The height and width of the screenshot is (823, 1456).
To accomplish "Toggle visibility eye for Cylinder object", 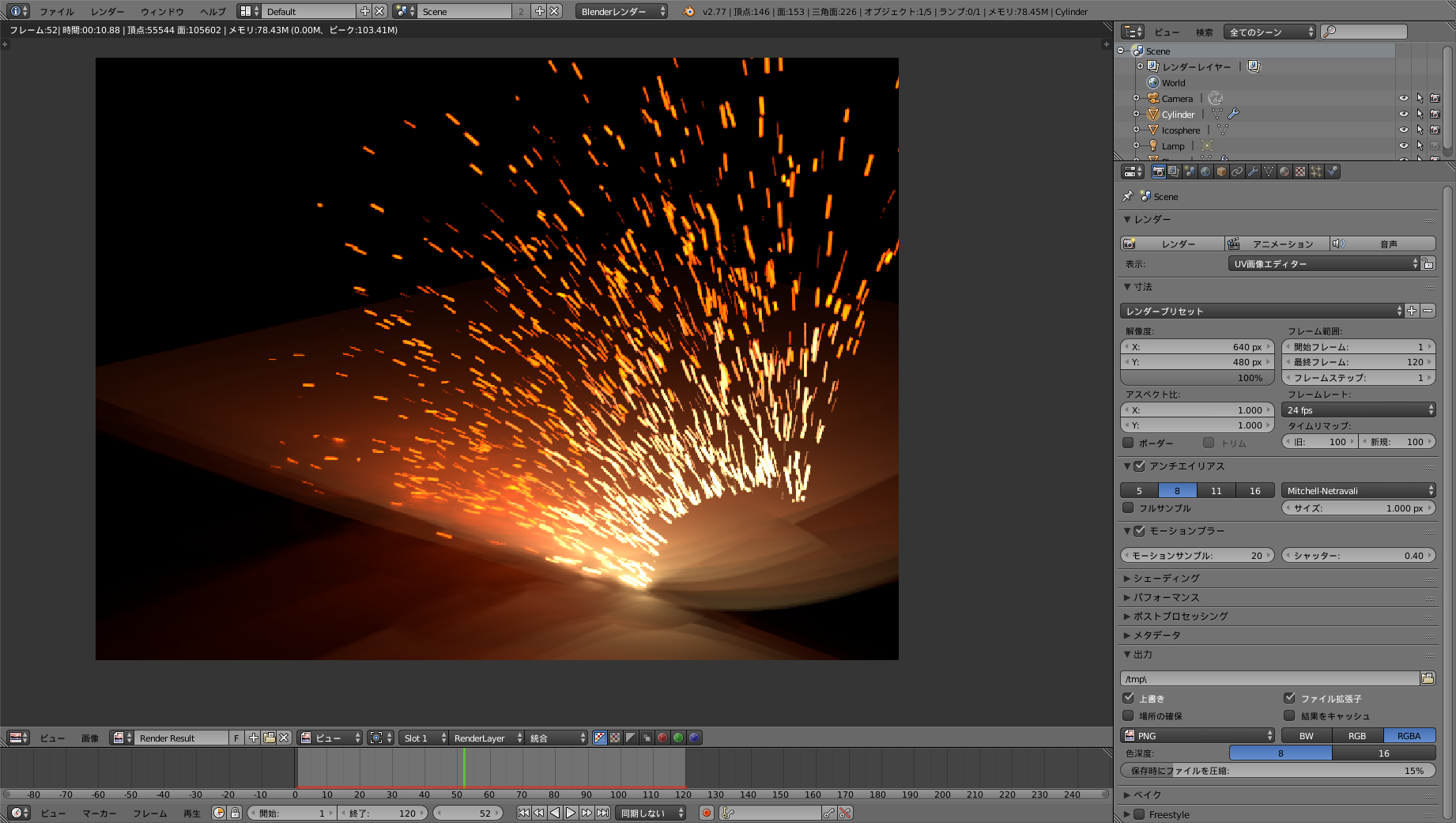I will point(1404,114).
